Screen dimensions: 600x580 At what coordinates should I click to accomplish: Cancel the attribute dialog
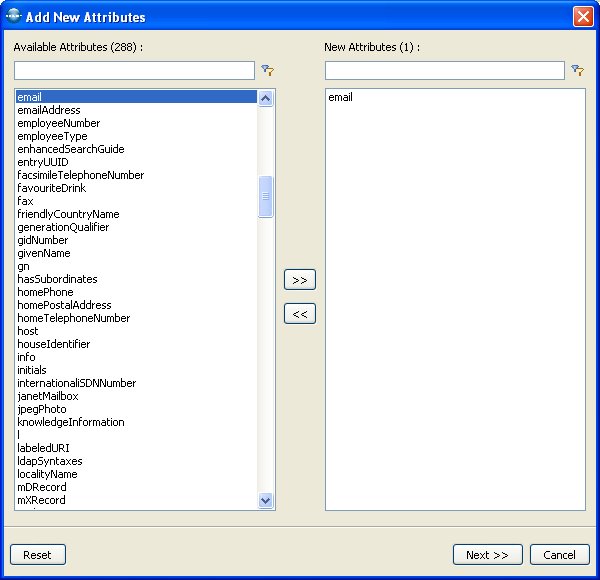click(559, 555)
